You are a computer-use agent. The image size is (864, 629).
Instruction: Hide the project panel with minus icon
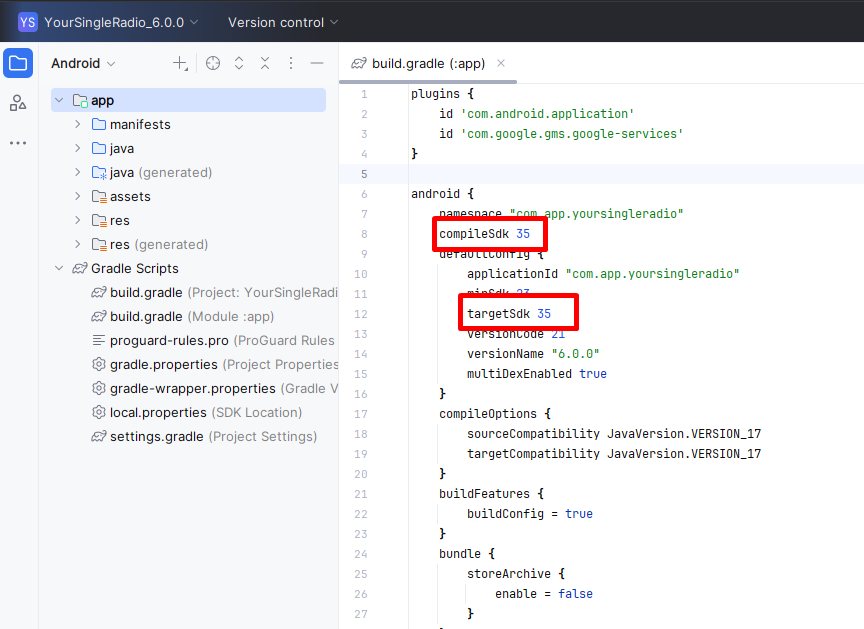click(x=317, y=63)
